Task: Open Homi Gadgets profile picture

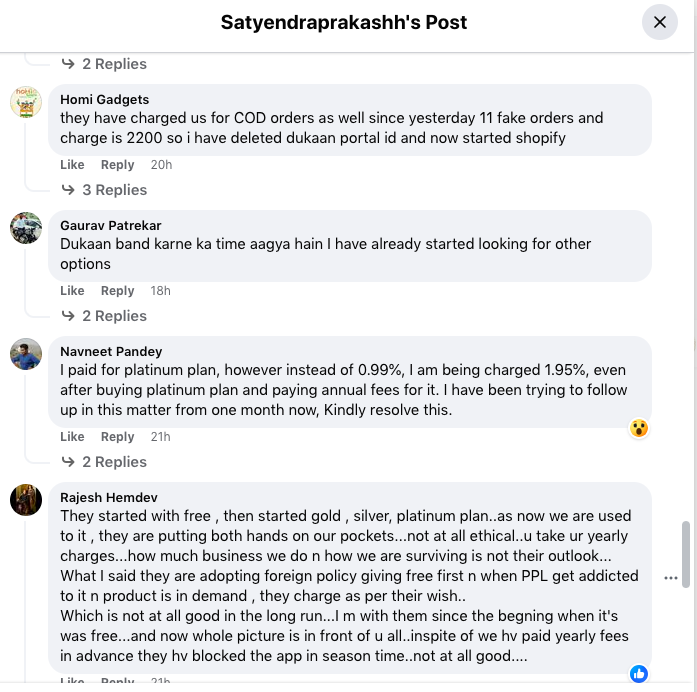Action: coord(26,102)
